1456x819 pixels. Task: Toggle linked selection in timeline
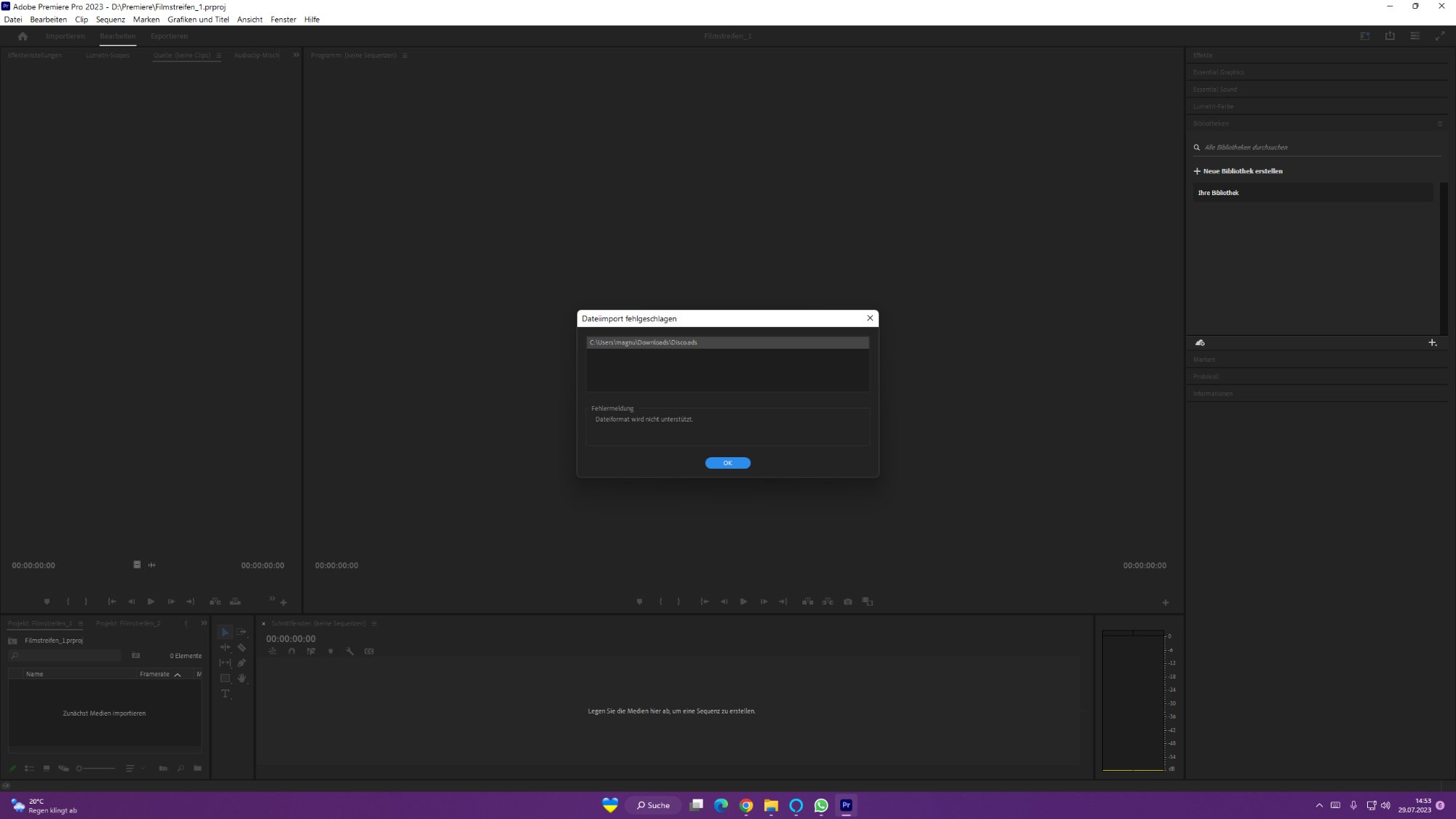(x=311, y=652)
